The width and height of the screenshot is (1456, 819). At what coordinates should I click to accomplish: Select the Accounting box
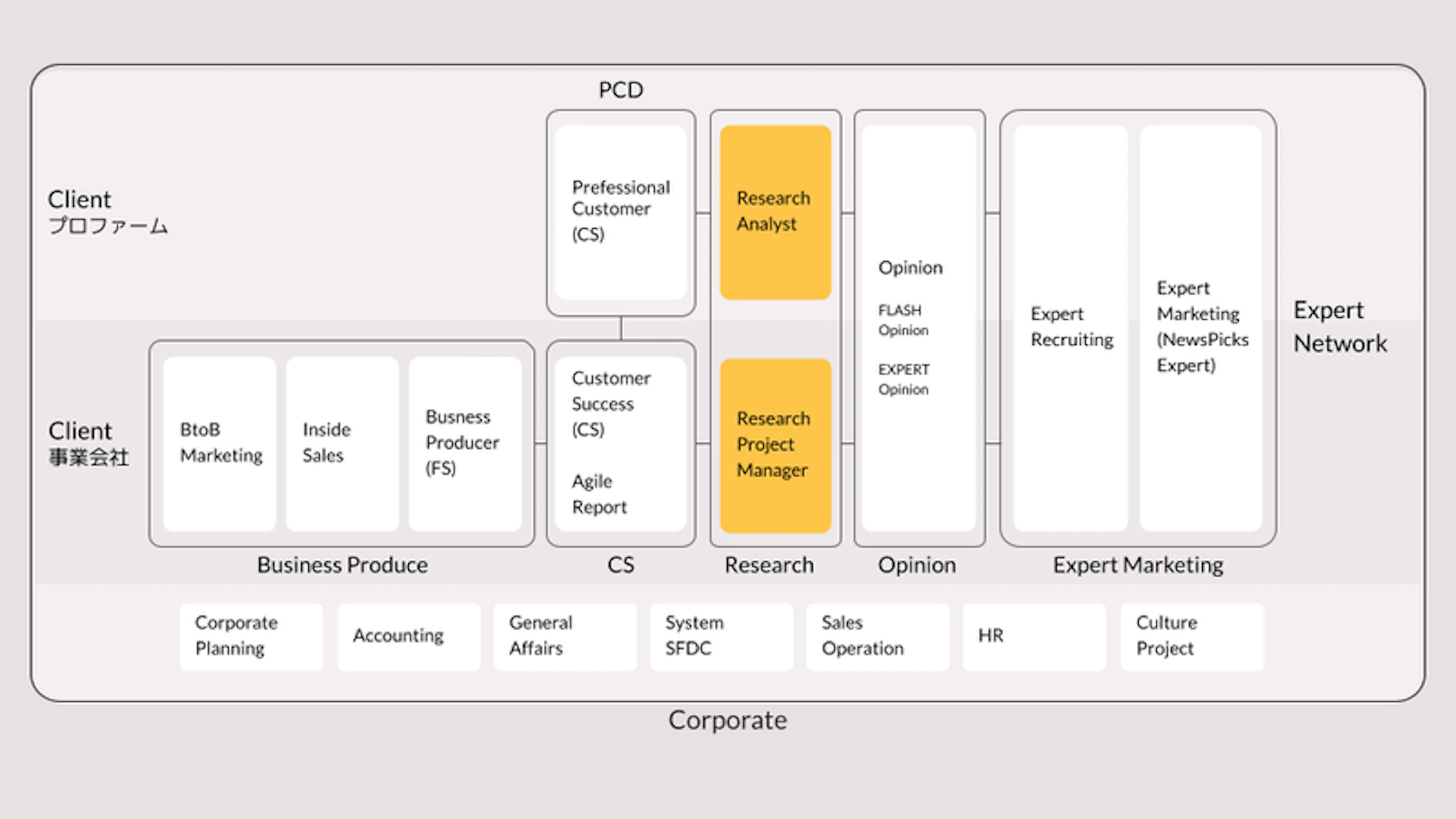[x=409, y=637]
